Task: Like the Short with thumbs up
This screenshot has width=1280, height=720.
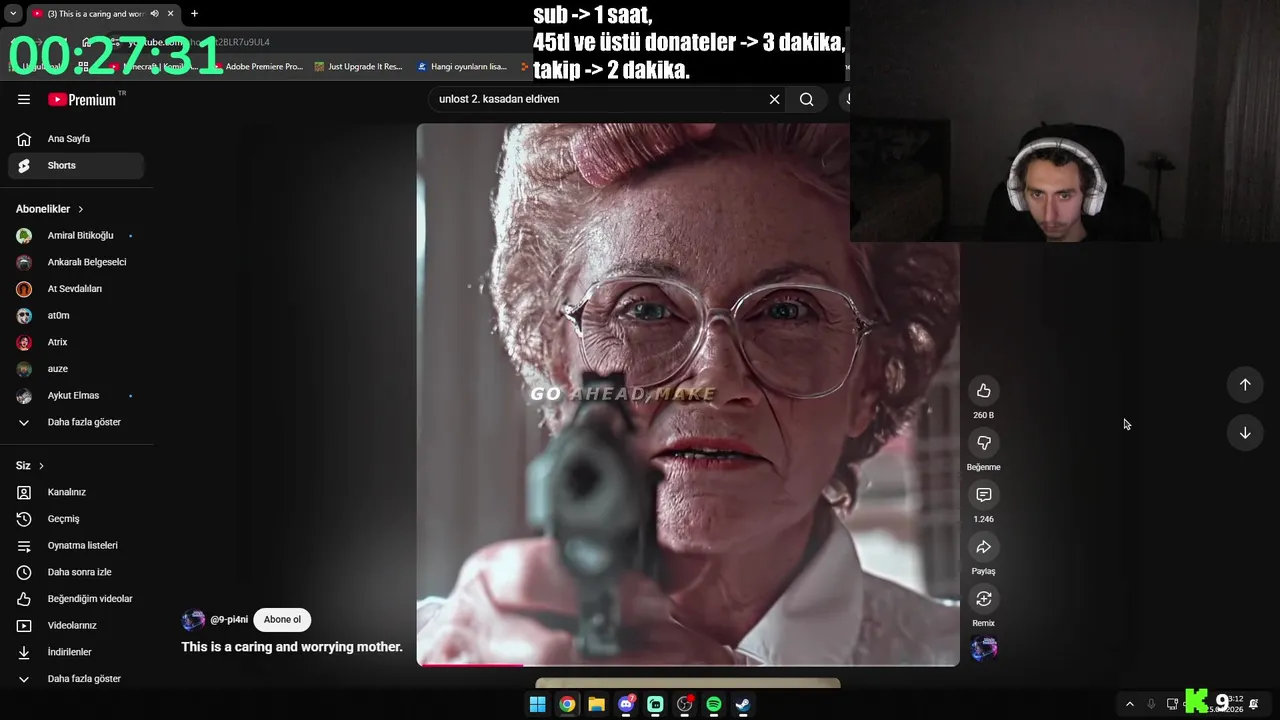Action: click(984, 391)
